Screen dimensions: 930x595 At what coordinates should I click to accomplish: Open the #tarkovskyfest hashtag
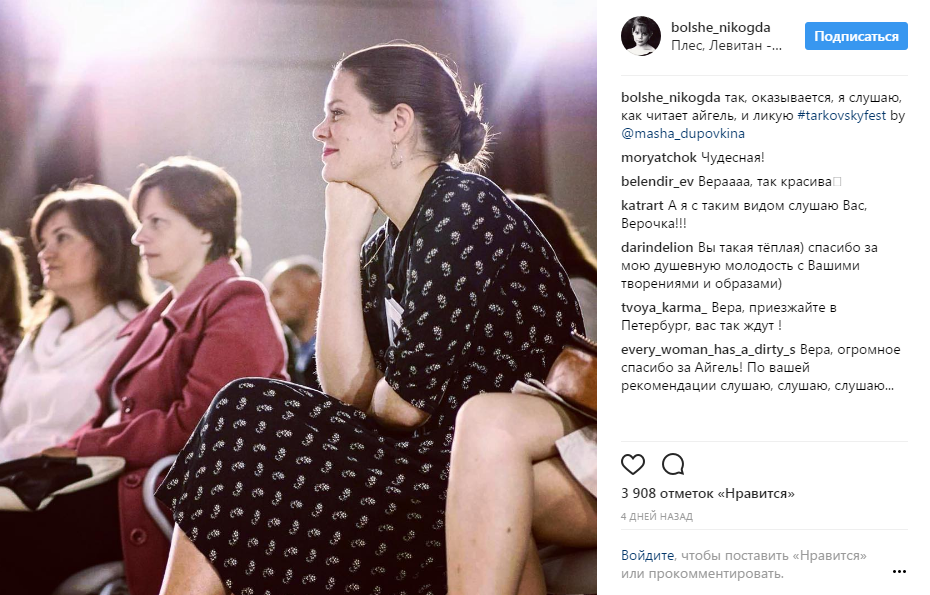[842, 116]
